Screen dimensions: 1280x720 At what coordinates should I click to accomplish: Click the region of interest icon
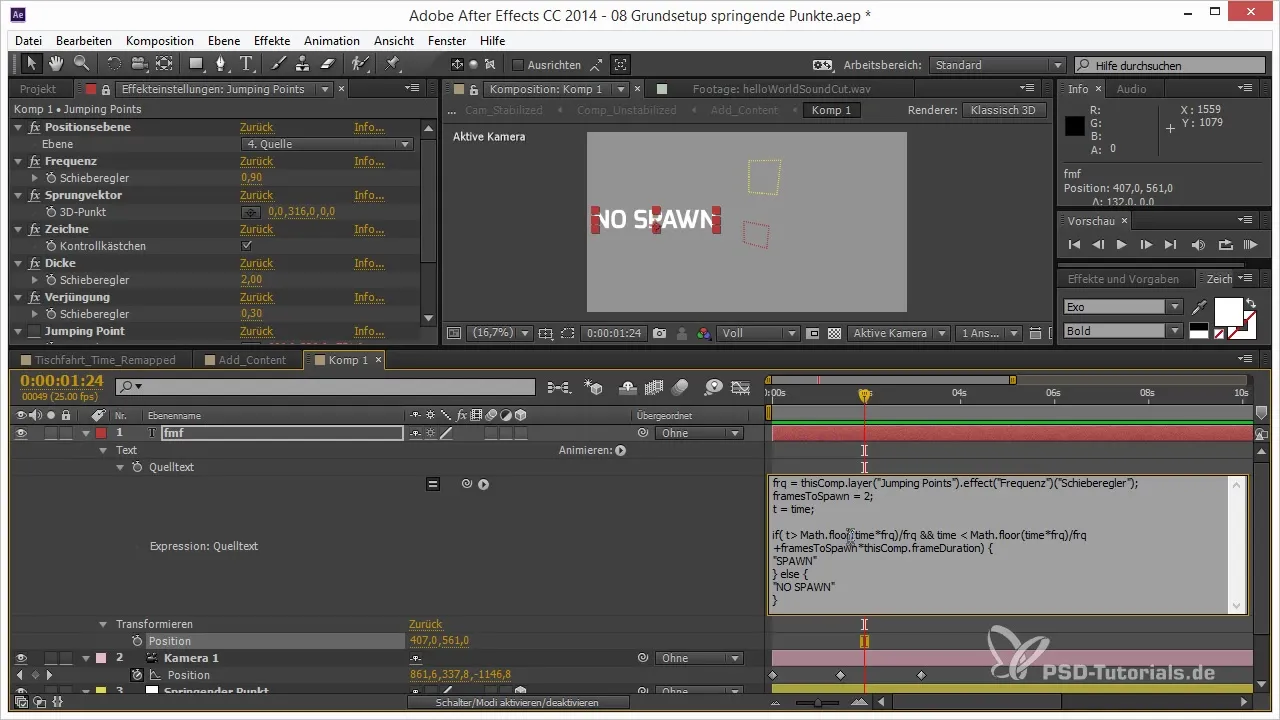coord(813,333)
